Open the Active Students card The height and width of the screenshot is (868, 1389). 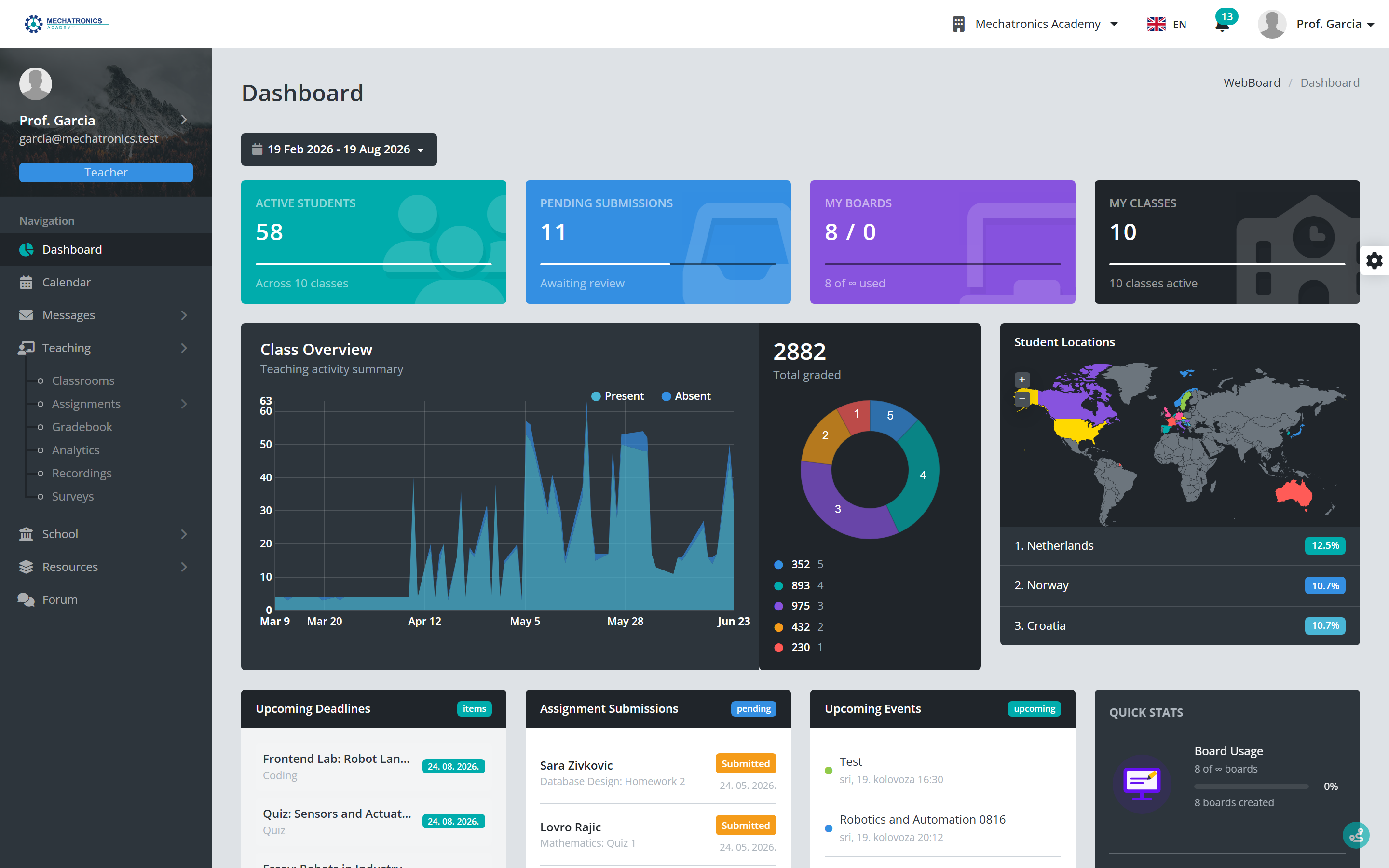coord(374,242)
